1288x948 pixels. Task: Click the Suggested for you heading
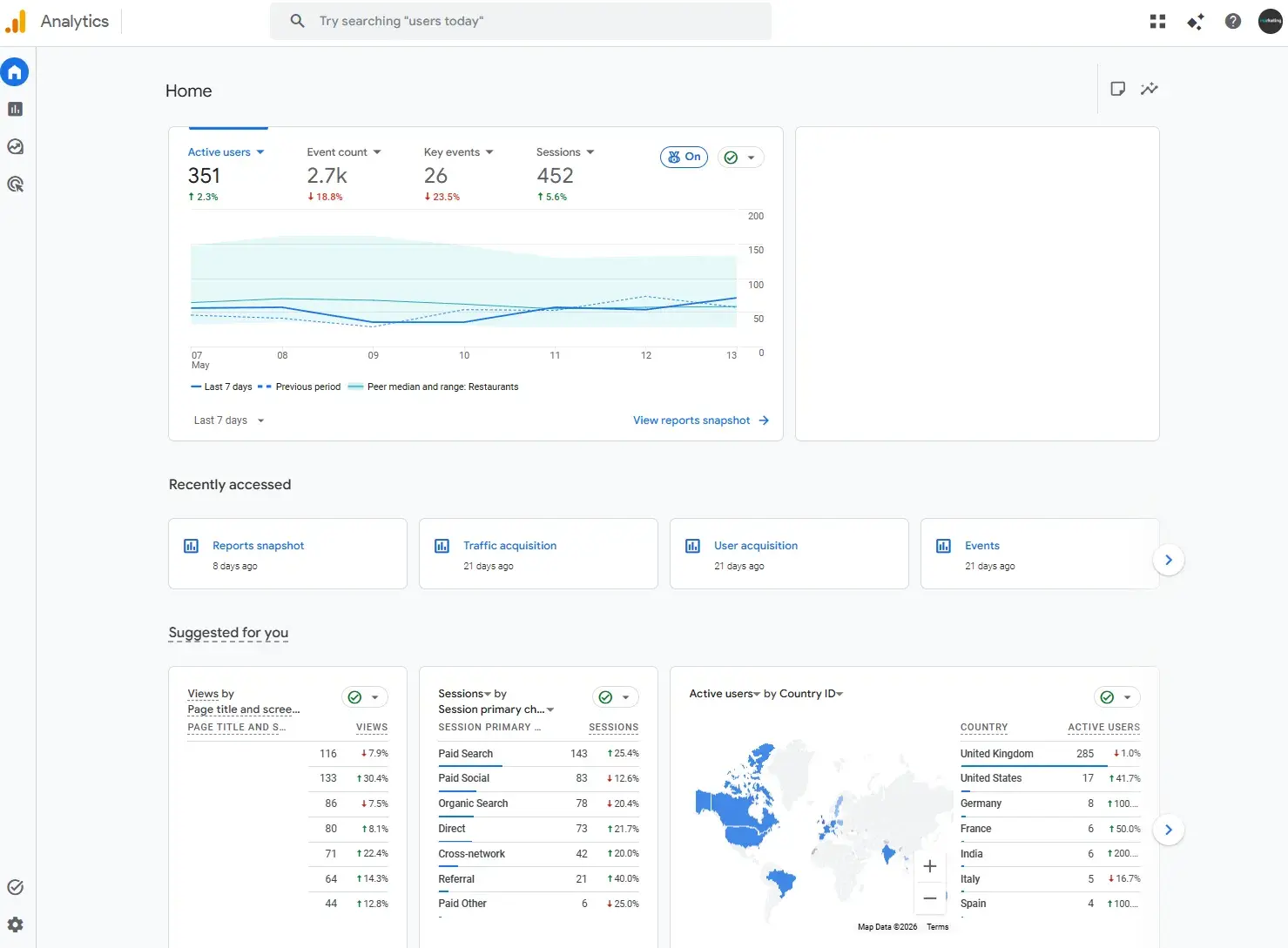tap(228, 633)
